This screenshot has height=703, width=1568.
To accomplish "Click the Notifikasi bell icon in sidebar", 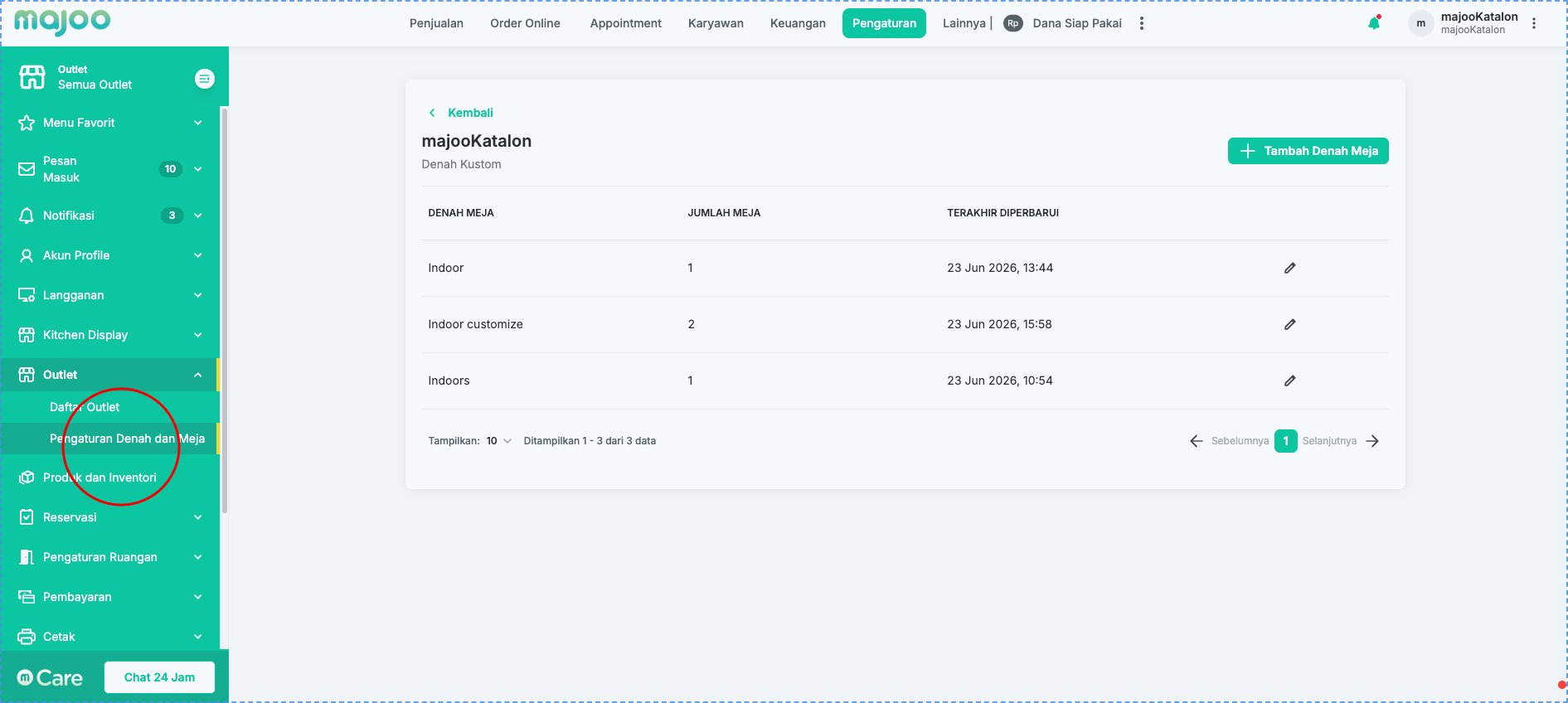I will point(27,216).
